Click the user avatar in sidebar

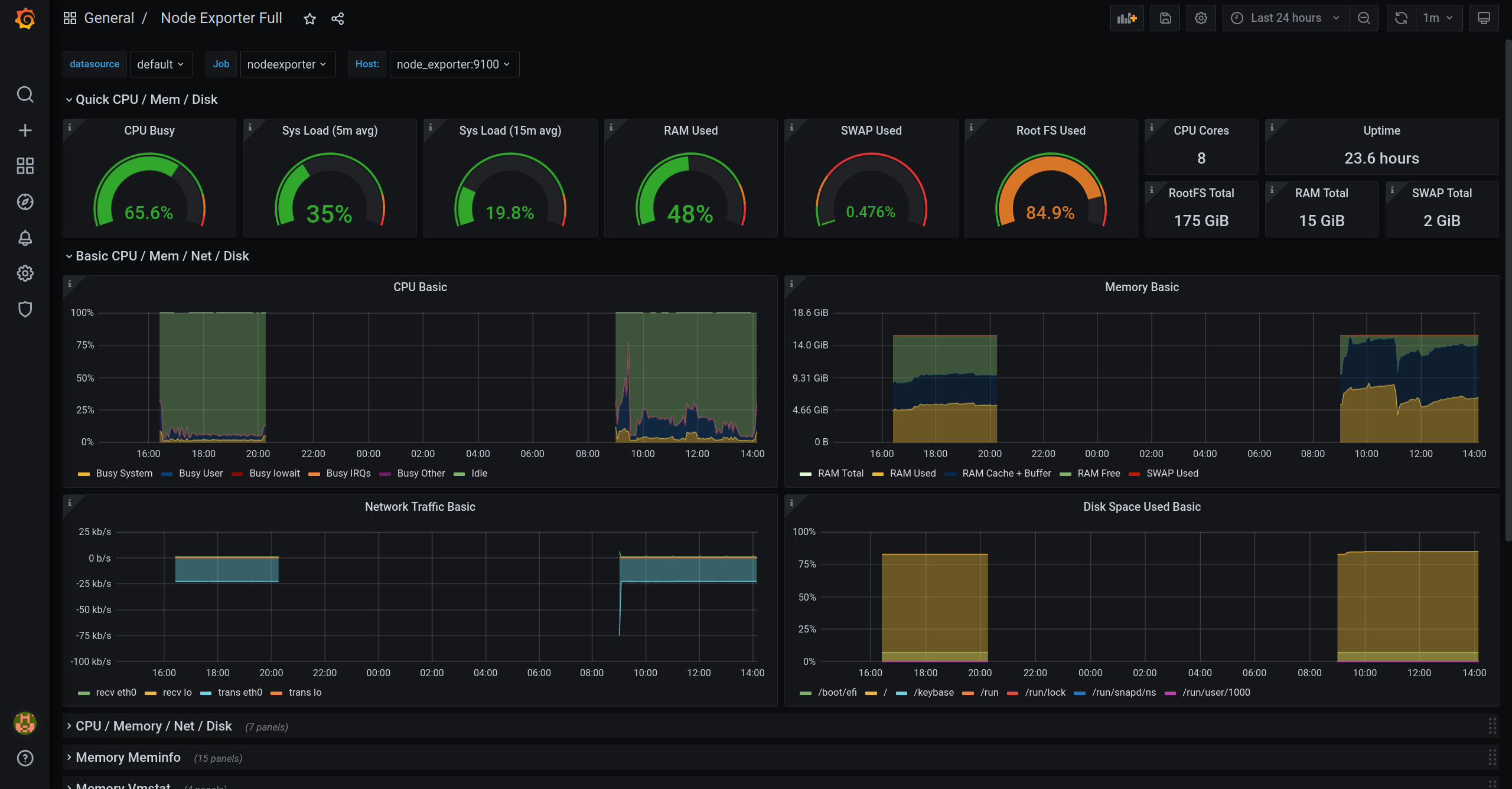click(25, 723)
